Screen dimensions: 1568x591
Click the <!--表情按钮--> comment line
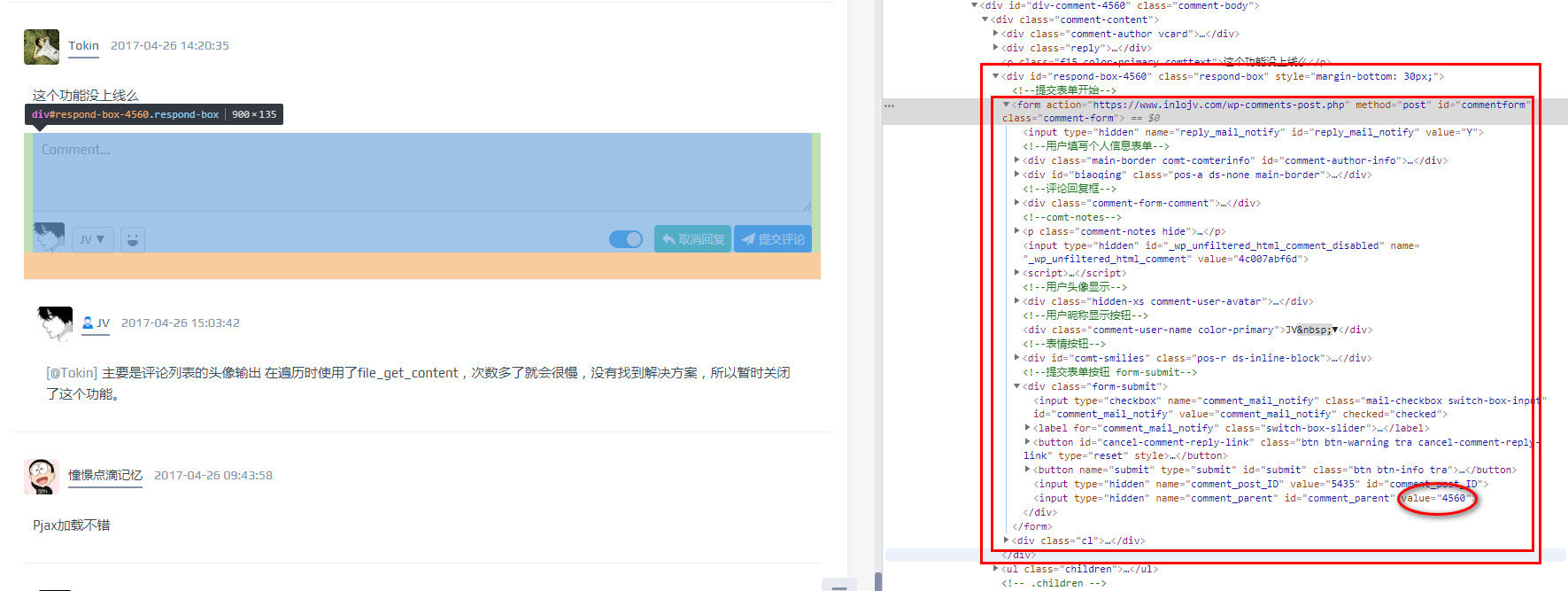click(x=1065, y=344)
